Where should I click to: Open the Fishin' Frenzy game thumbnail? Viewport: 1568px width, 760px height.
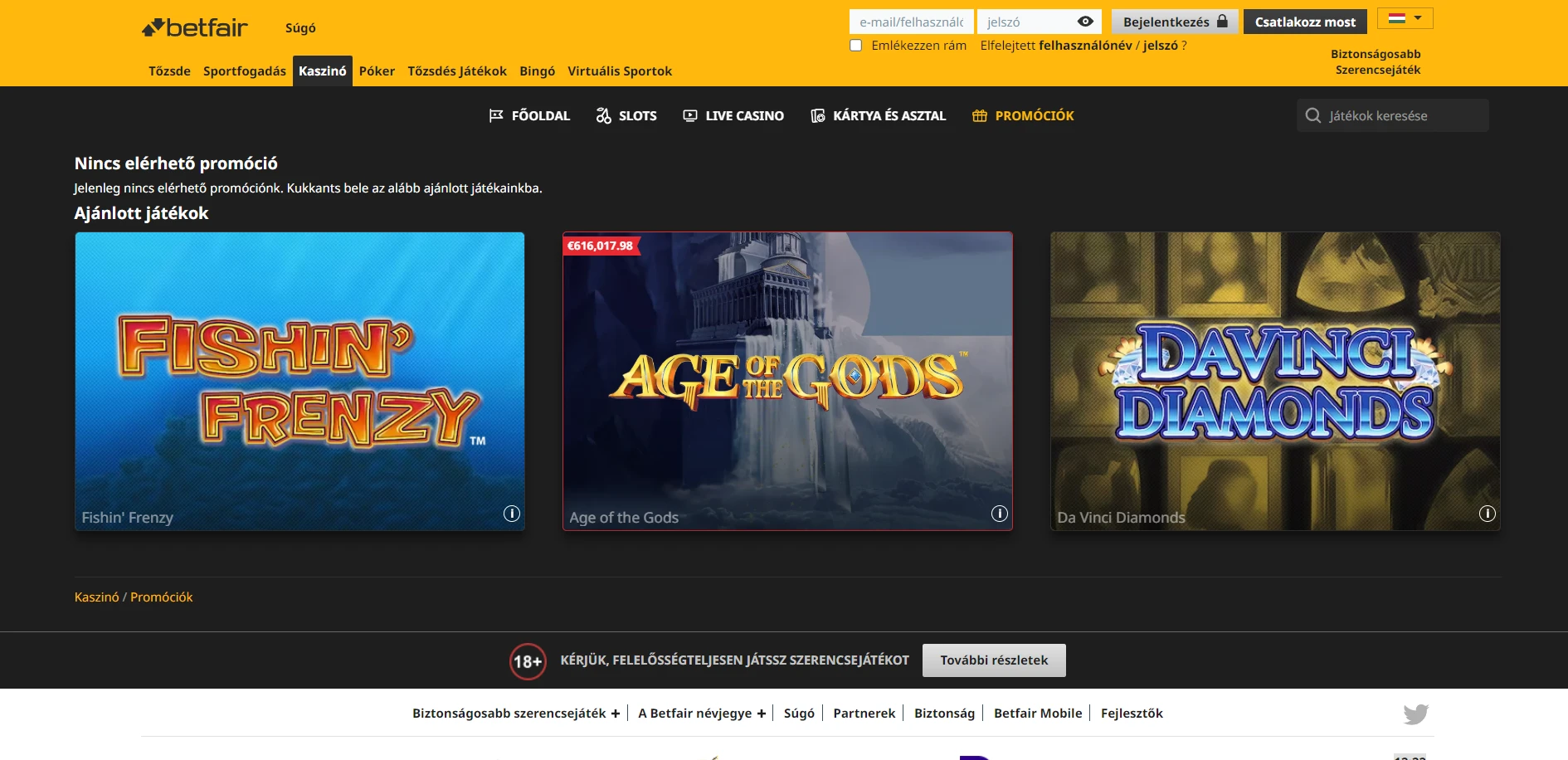point(299,381)
